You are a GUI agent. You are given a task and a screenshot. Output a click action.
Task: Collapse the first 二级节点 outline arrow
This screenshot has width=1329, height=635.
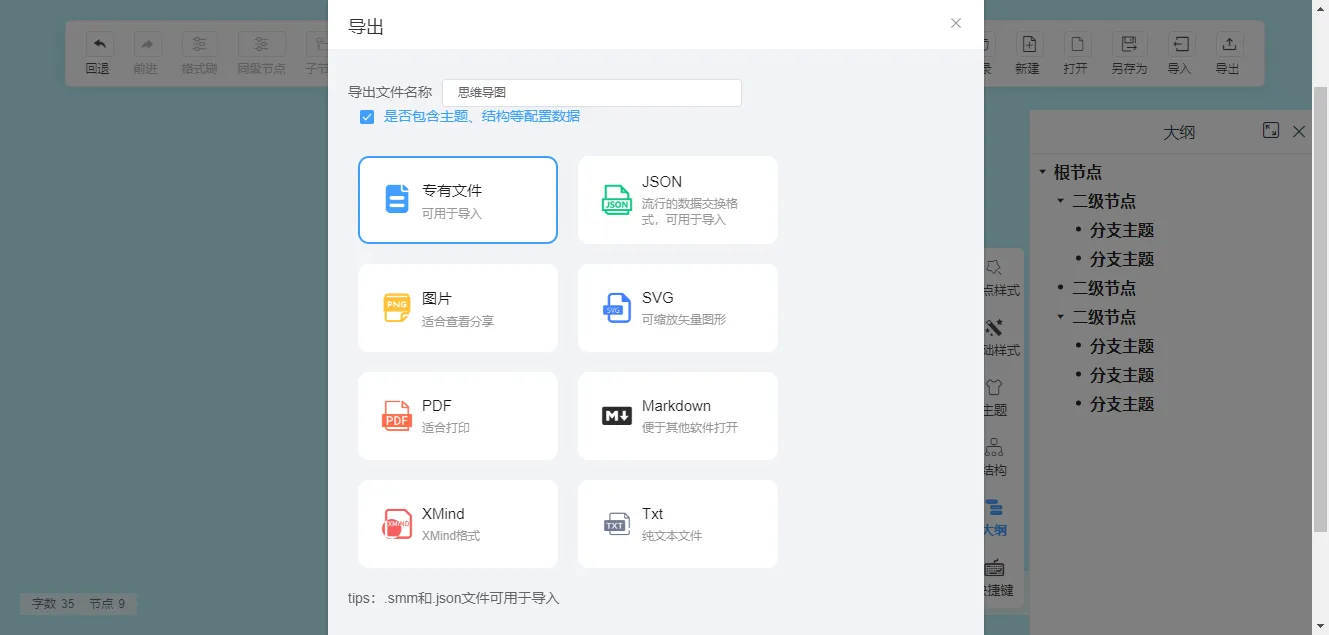[1061, 201]
